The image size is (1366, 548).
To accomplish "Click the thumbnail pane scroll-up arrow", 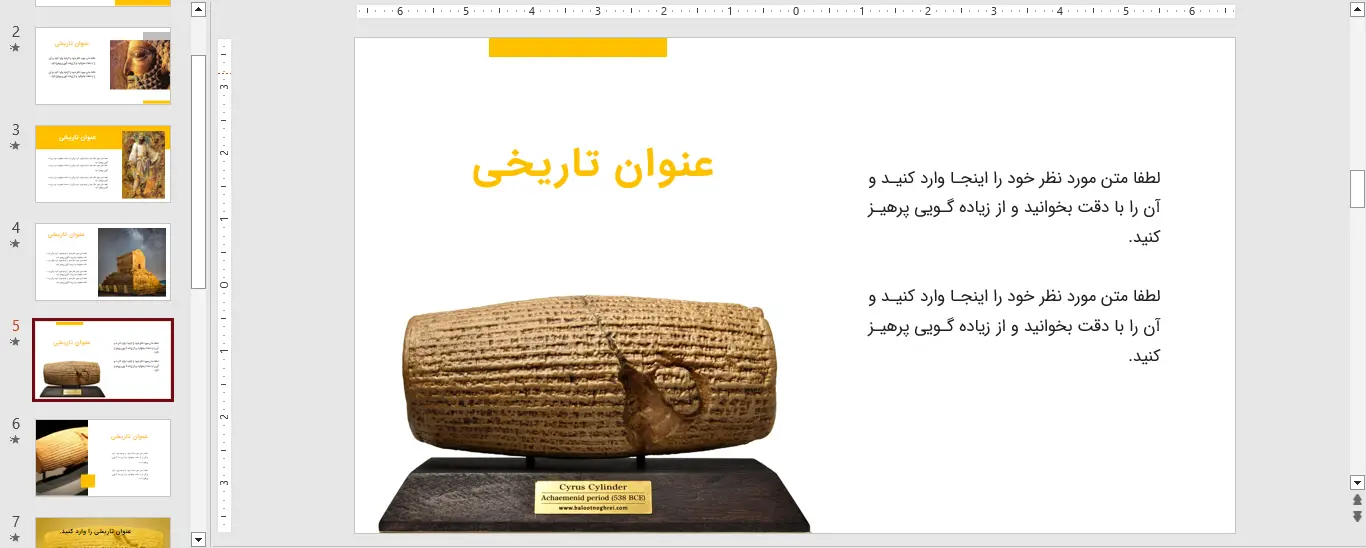I will coord(198,10).
